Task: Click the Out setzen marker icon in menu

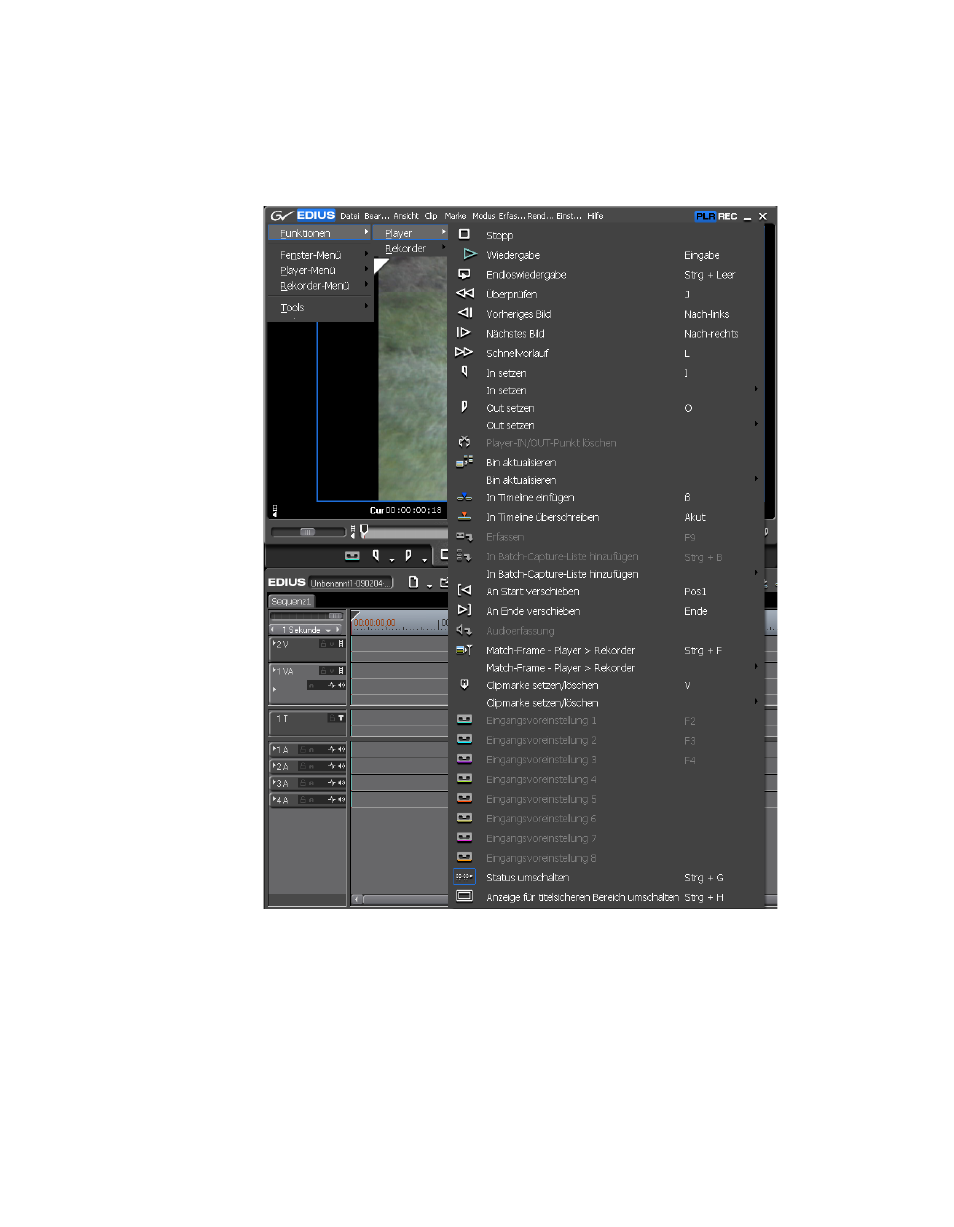Action: coord(464,408)
